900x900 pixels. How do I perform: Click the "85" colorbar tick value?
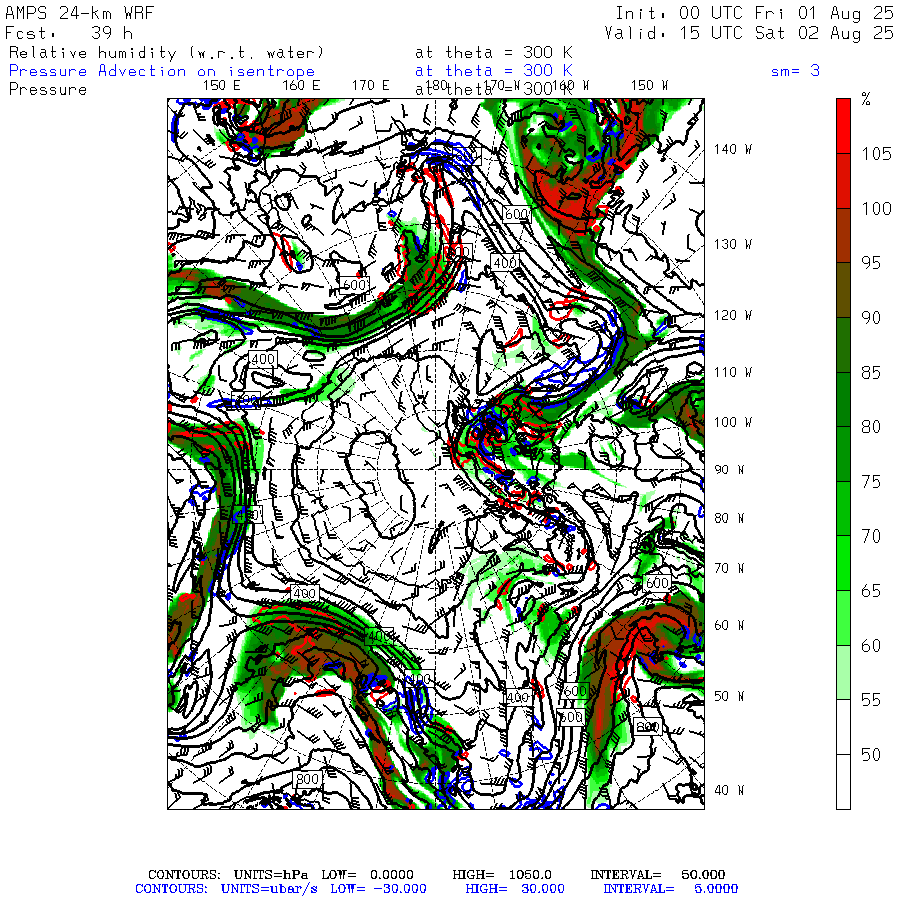pyautogui.click(x=871, y=373)
